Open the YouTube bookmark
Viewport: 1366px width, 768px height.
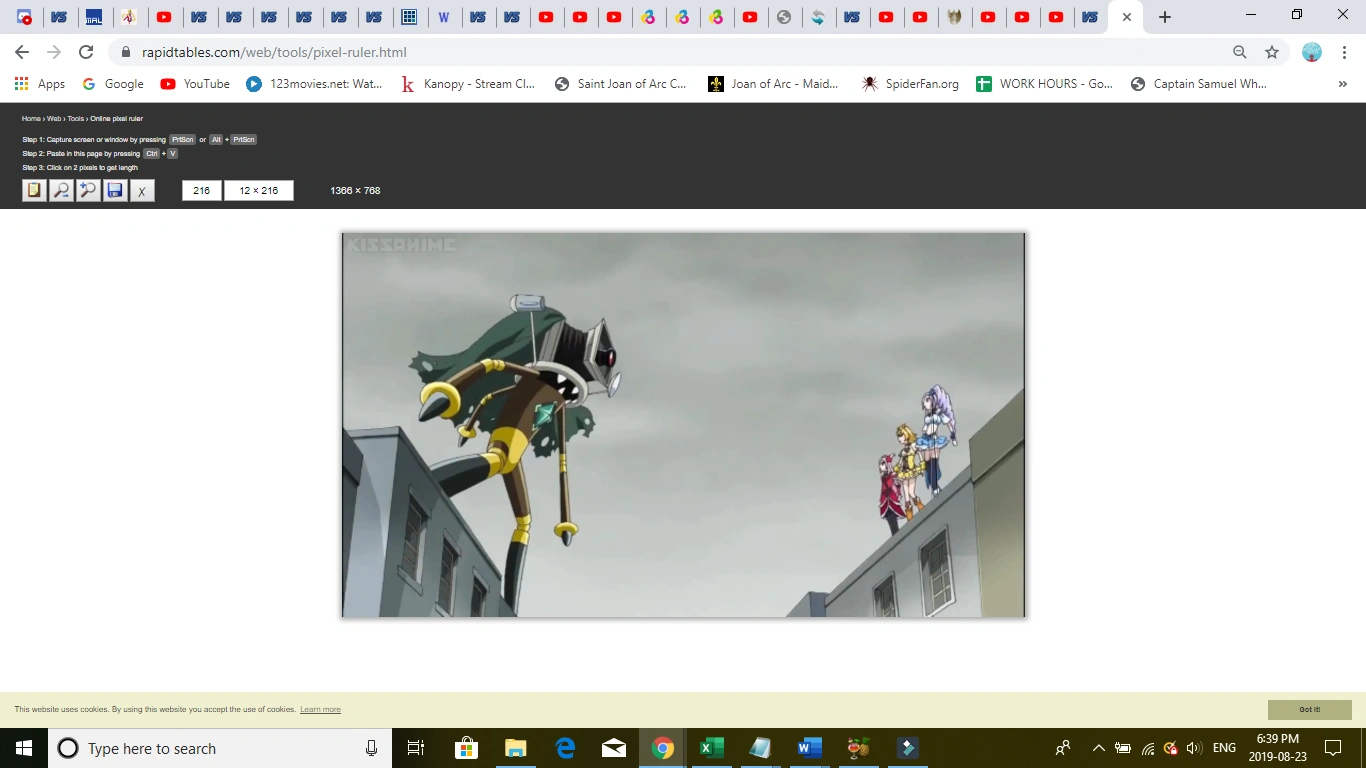195,84
